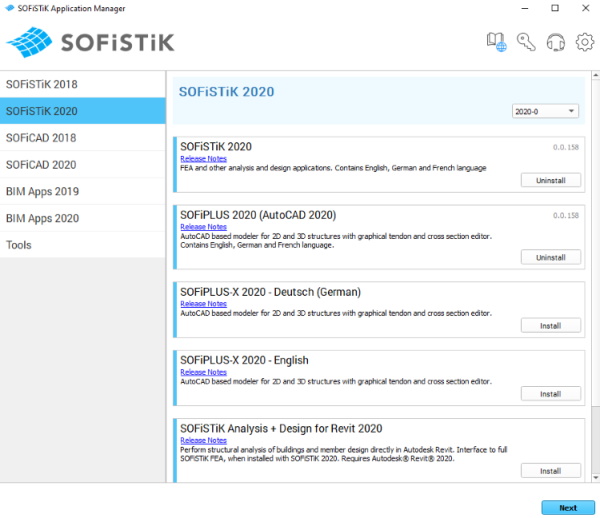Install Analysis + Design for Revit 2020
The height and width of the screenshot is (518, 600).
551,471
